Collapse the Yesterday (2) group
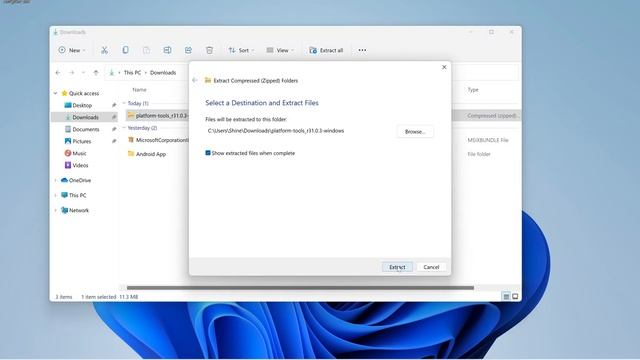Image resolution: width=640 pixels, height=360 pixels. pos(124,128)
